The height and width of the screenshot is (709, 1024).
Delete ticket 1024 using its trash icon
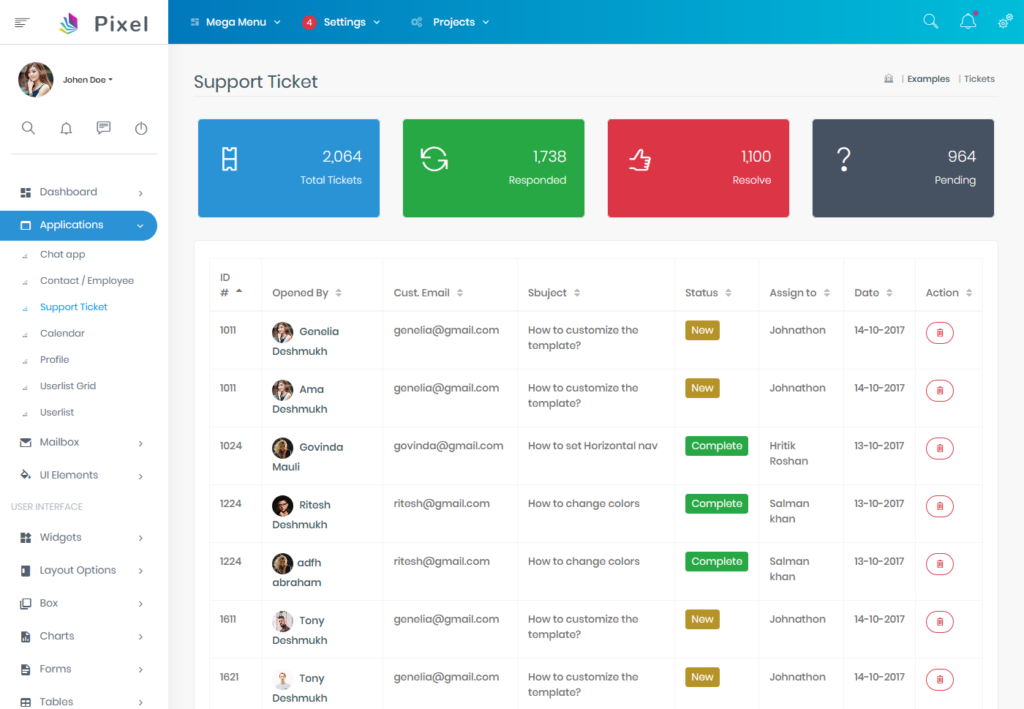[939, 448]
